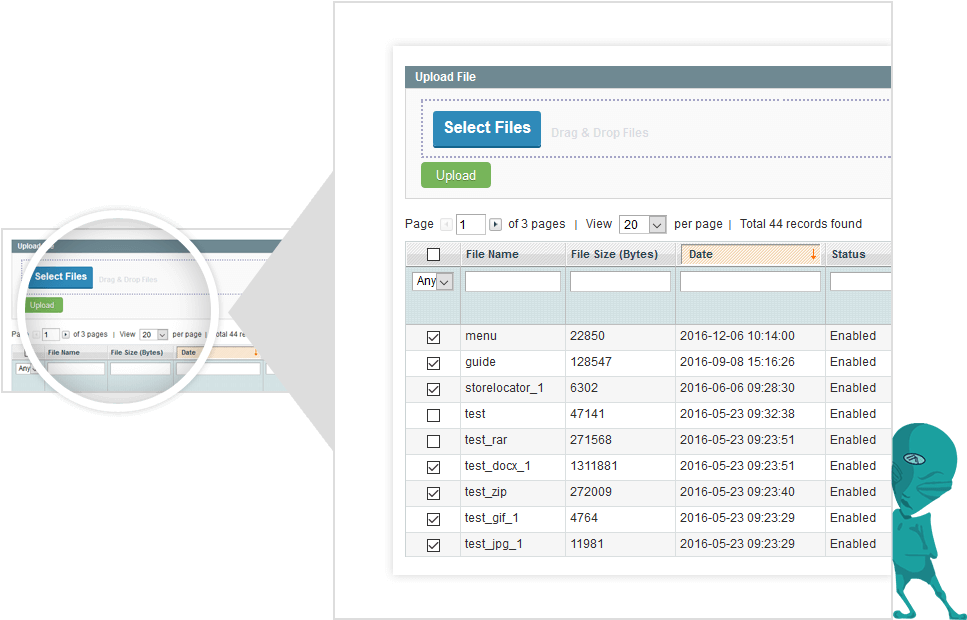
Task: Click the File Name filter field
Action: [x=512, y=281]
